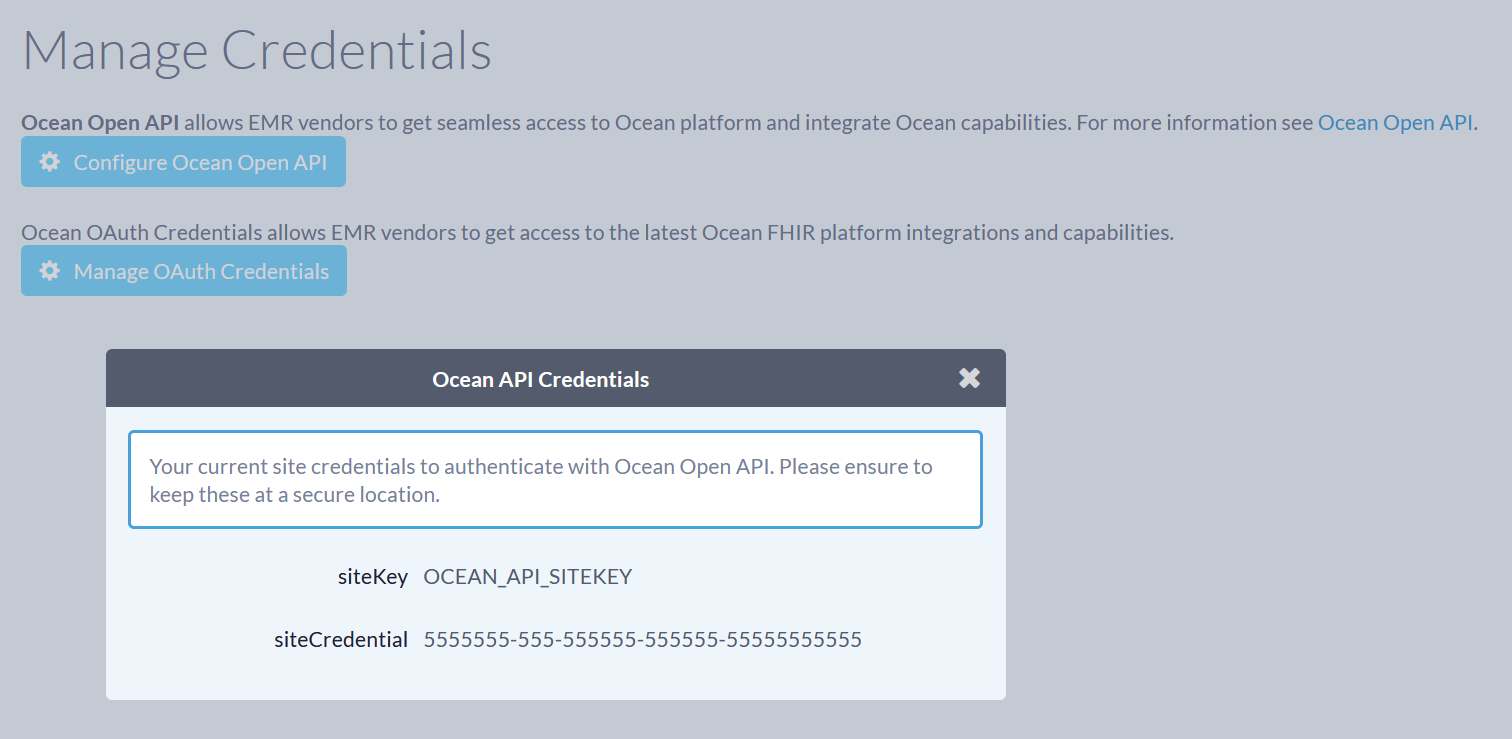Close the Ocean API Credentials dialog
Viewport: 1512px width, 739px height.
(969, 378)
